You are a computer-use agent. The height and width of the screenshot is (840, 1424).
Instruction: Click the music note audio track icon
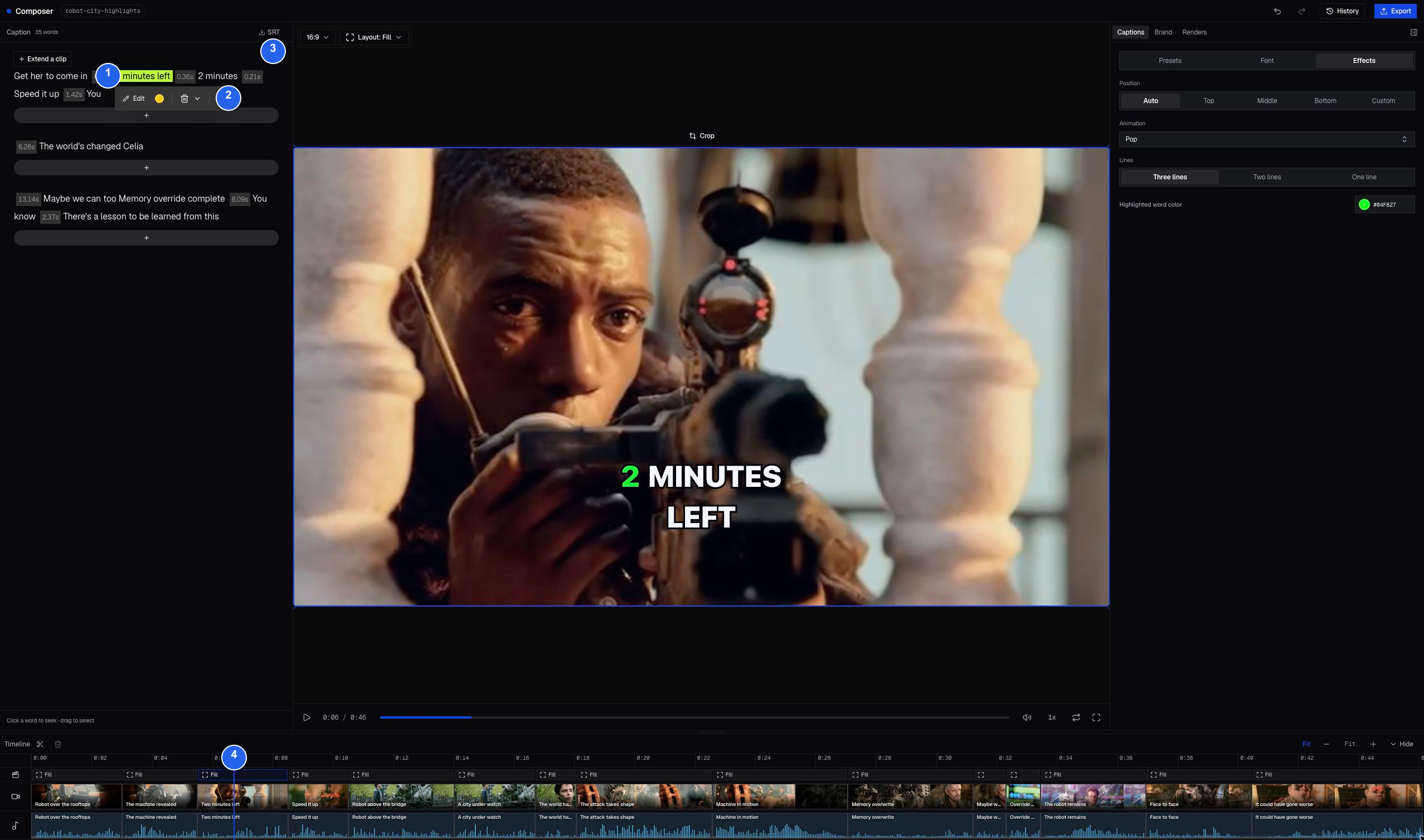[x=15, y=826]
